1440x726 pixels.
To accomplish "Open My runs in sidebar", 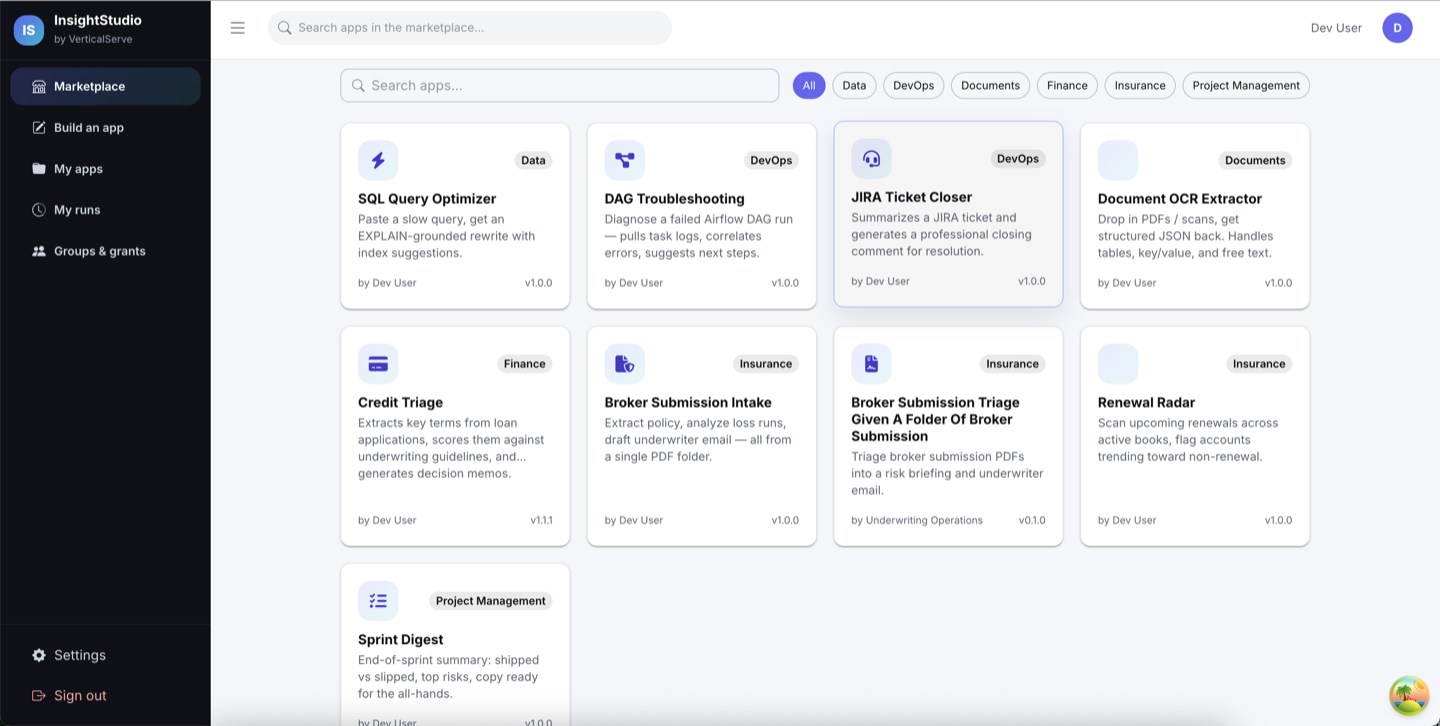I will click(105, 210).
